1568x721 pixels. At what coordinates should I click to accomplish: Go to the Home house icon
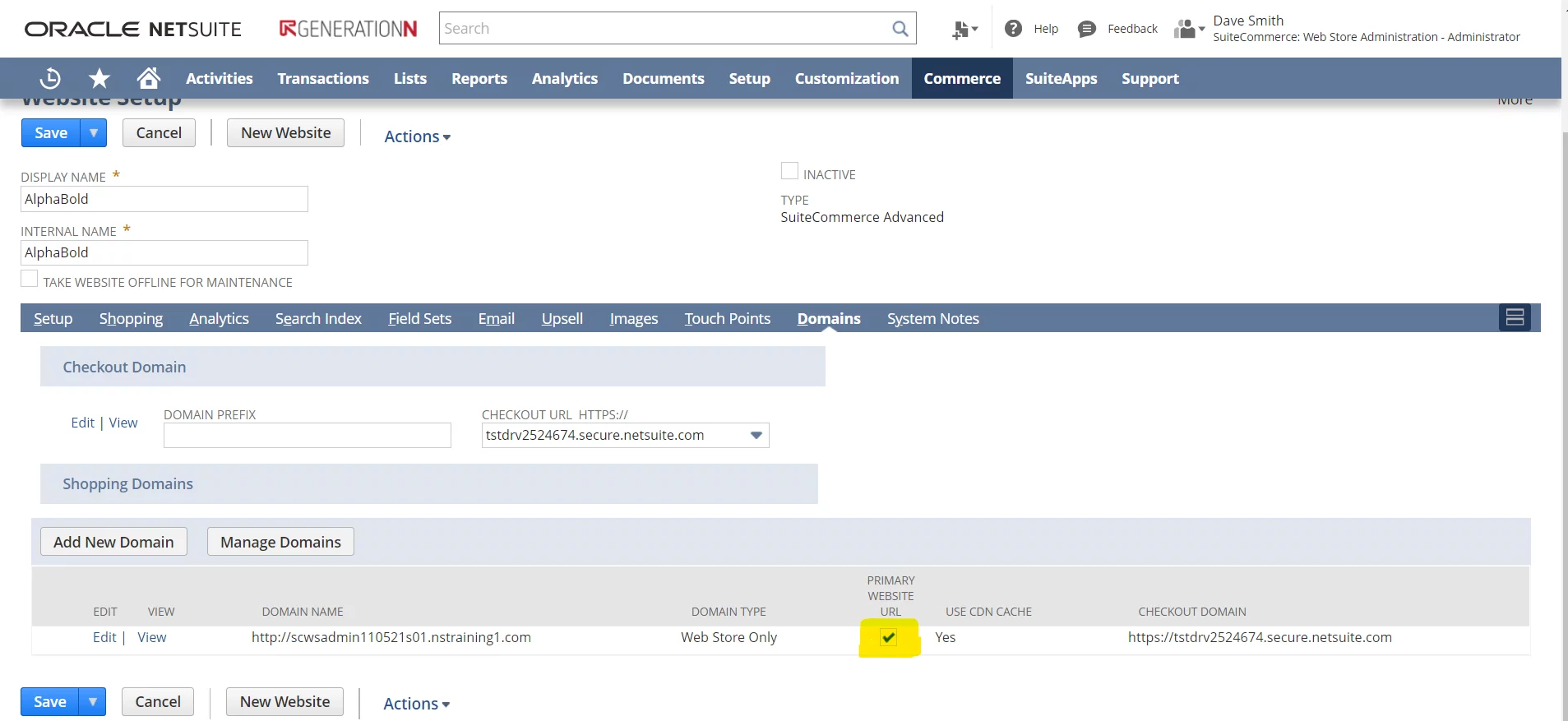pyautogui.click(x=149, y=78)
